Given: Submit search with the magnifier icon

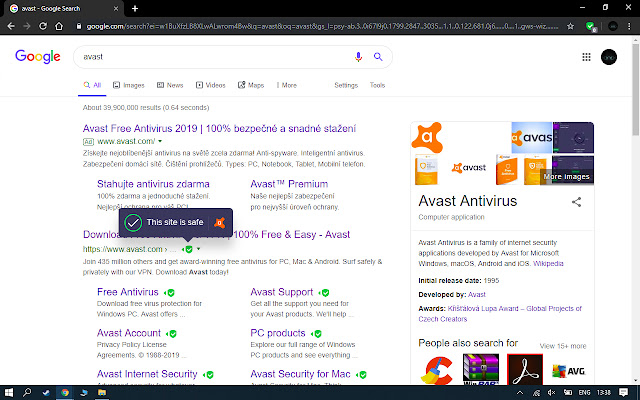Looking at the screenshot, I should 378,57.
